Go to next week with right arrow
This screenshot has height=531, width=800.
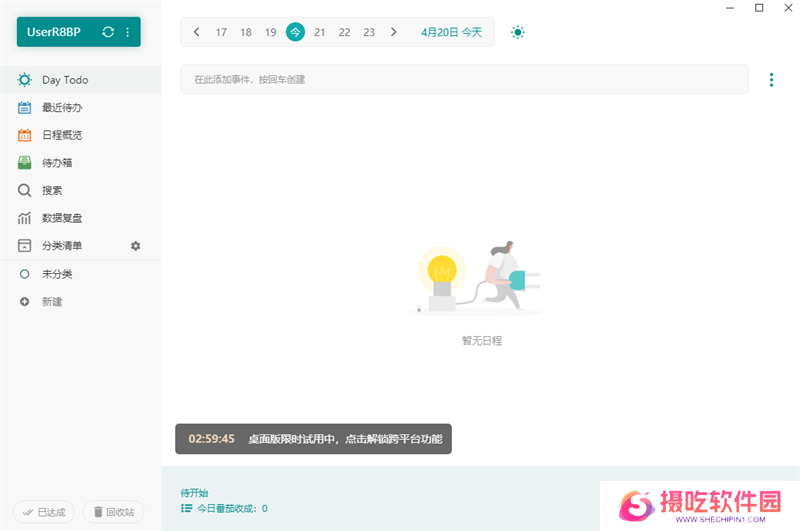tap(393, 32)
